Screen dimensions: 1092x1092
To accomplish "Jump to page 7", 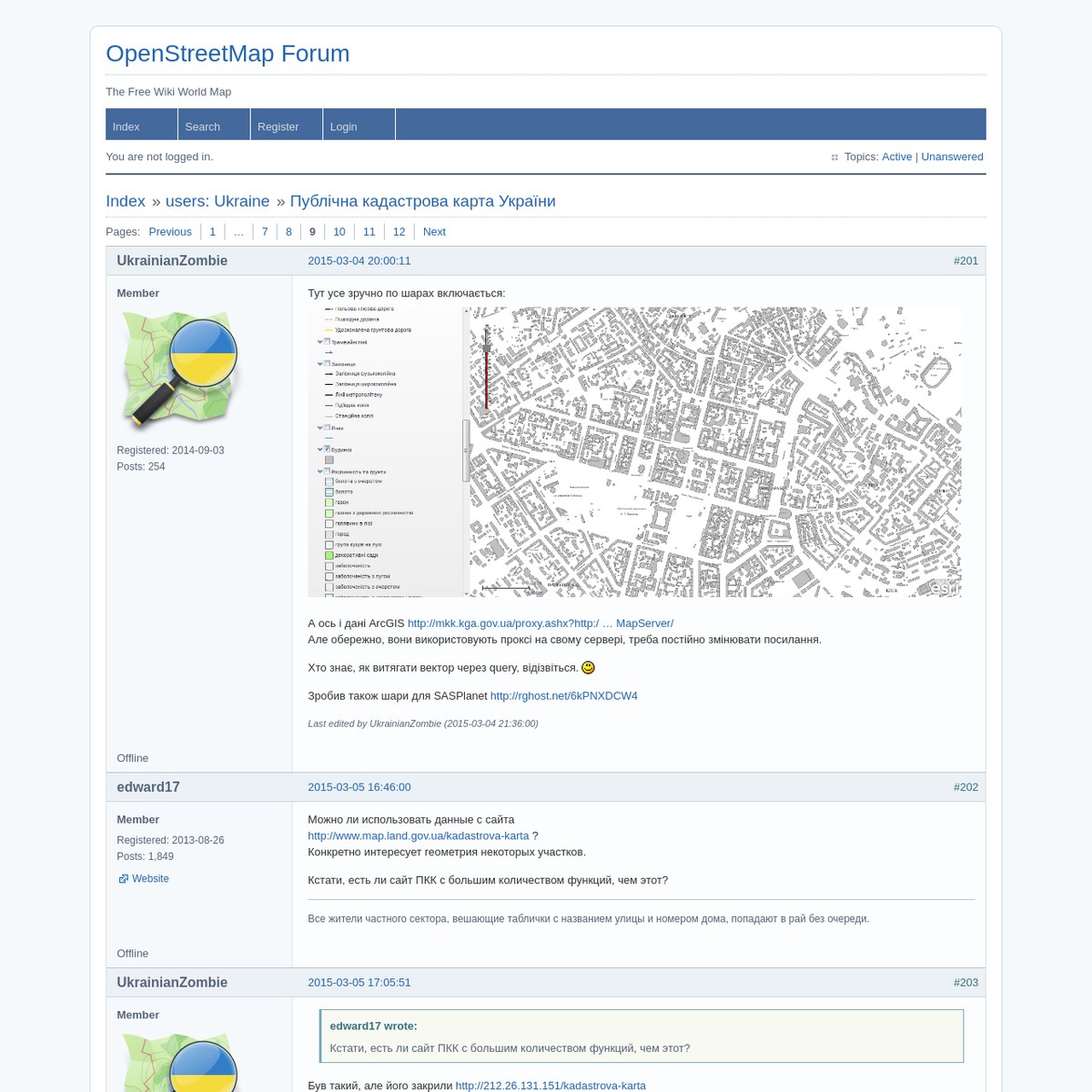I will pos(265,232).
